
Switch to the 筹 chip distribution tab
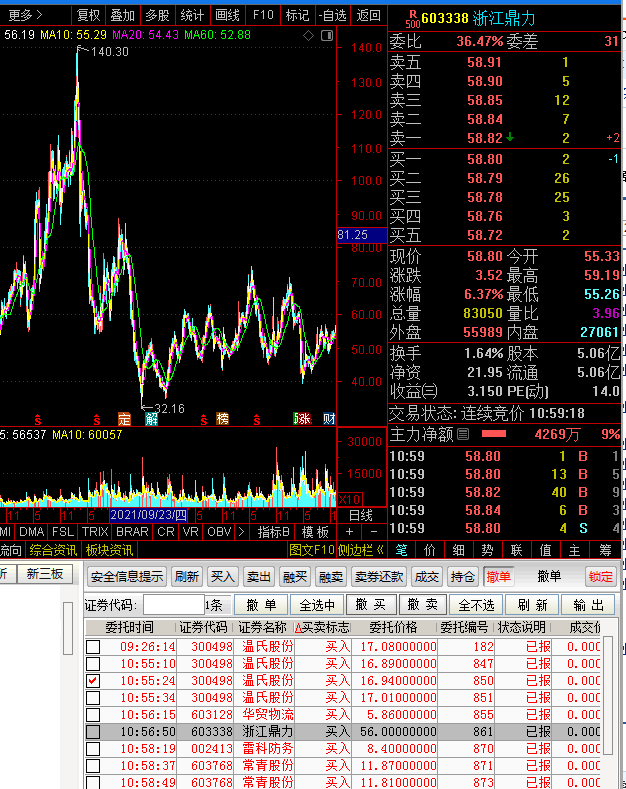pos(605,550)
